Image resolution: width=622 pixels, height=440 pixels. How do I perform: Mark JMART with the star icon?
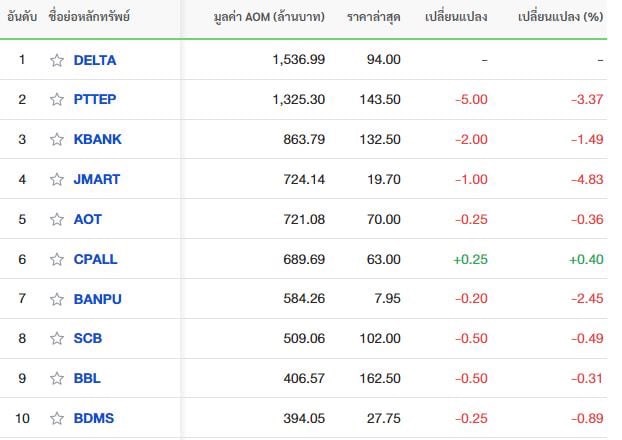click(57, 179)
